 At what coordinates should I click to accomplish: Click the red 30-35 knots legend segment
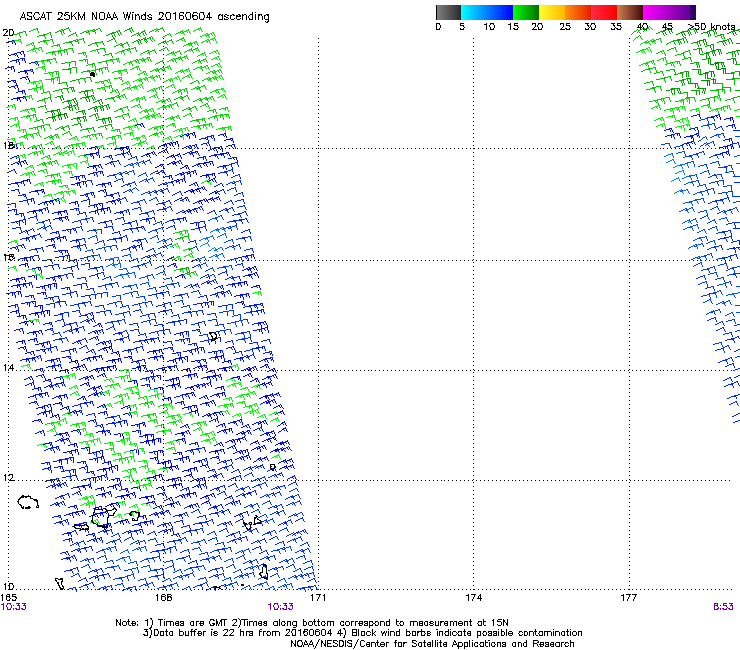click(604, 12)
